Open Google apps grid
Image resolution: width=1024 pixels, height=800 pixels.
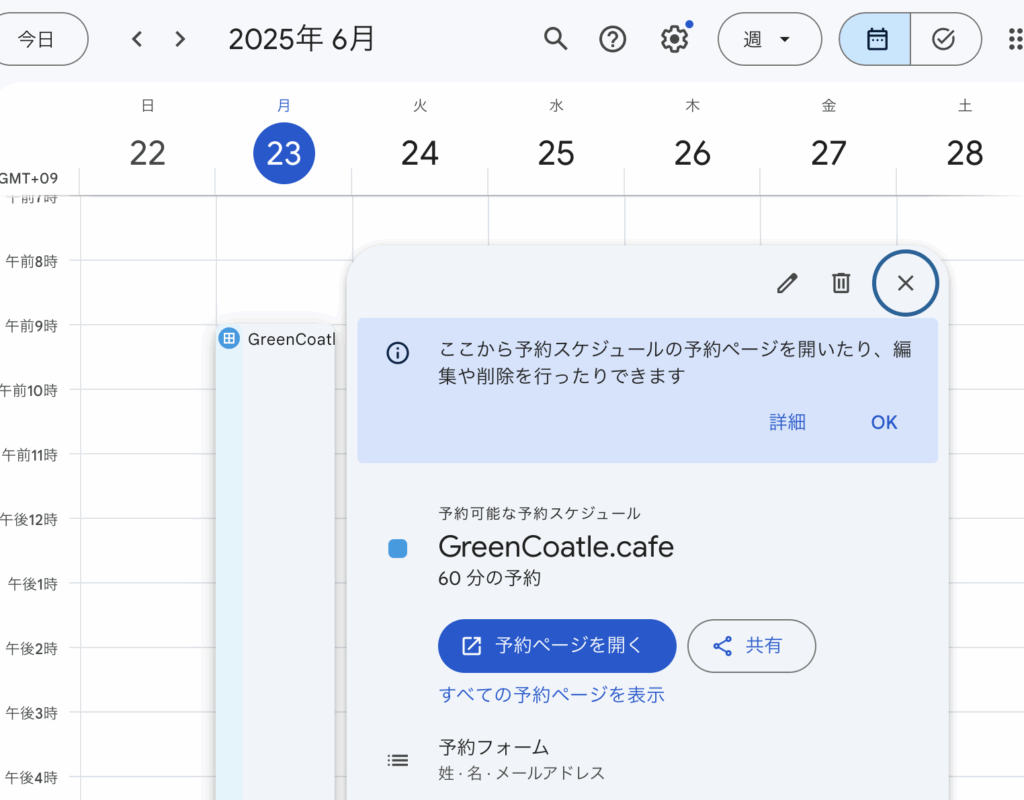1014,39
